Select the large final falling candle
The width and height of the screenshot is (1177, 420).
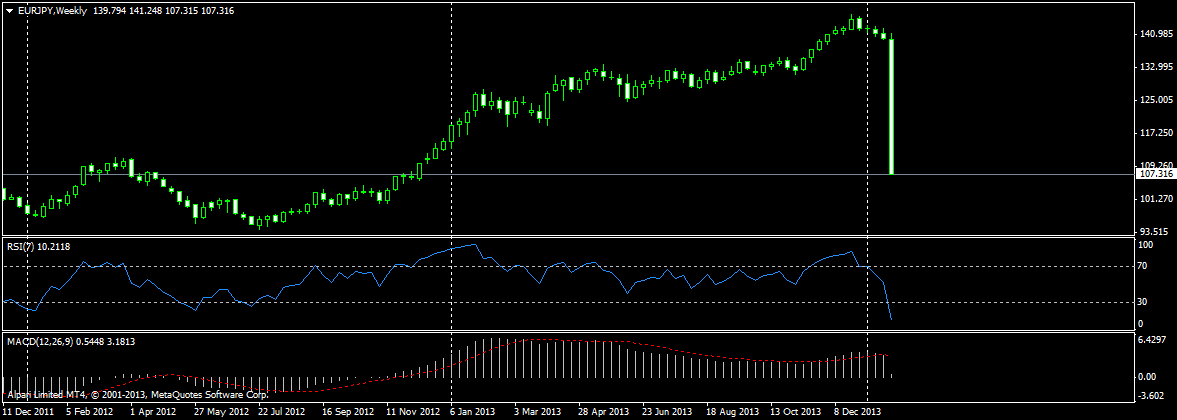coord(892,106)
